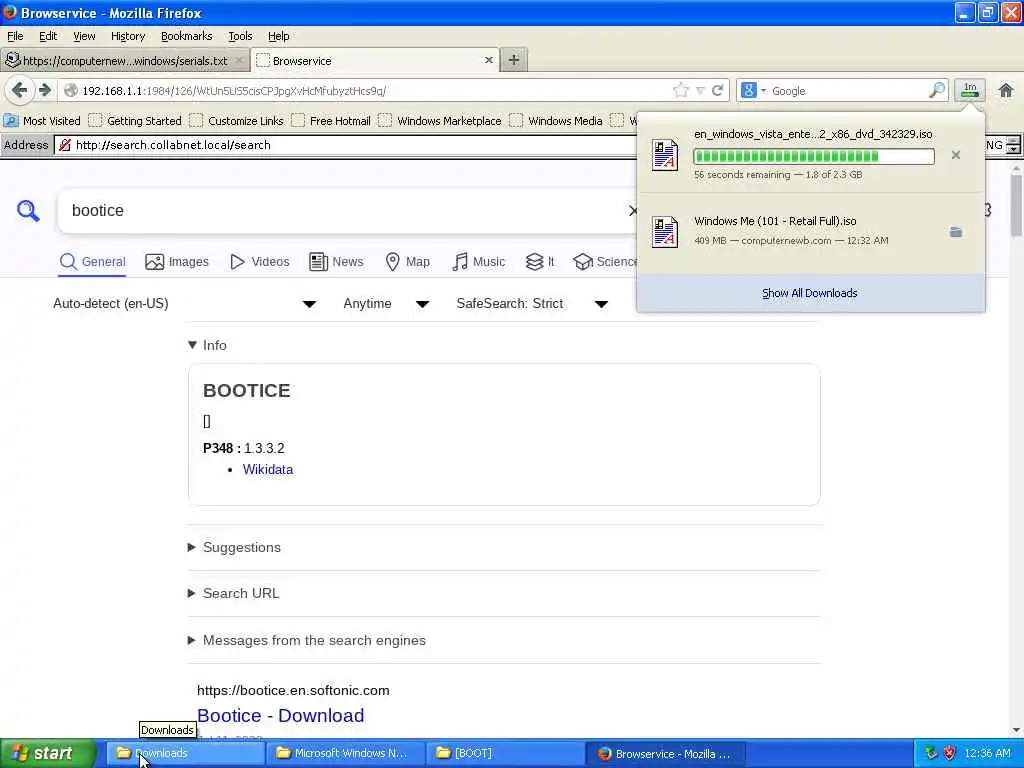Click the Firefox forward arrow button
1024x768 pixels.
44,90
